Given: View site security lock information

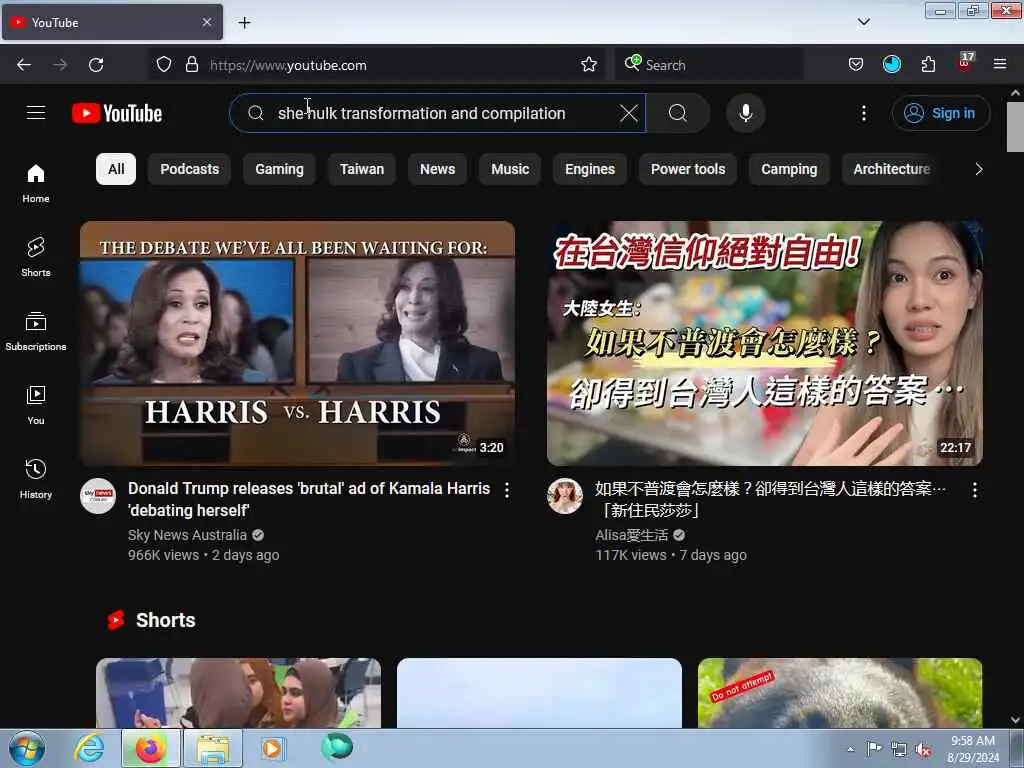Looking at the screenshot, I should tap(191, 65).
